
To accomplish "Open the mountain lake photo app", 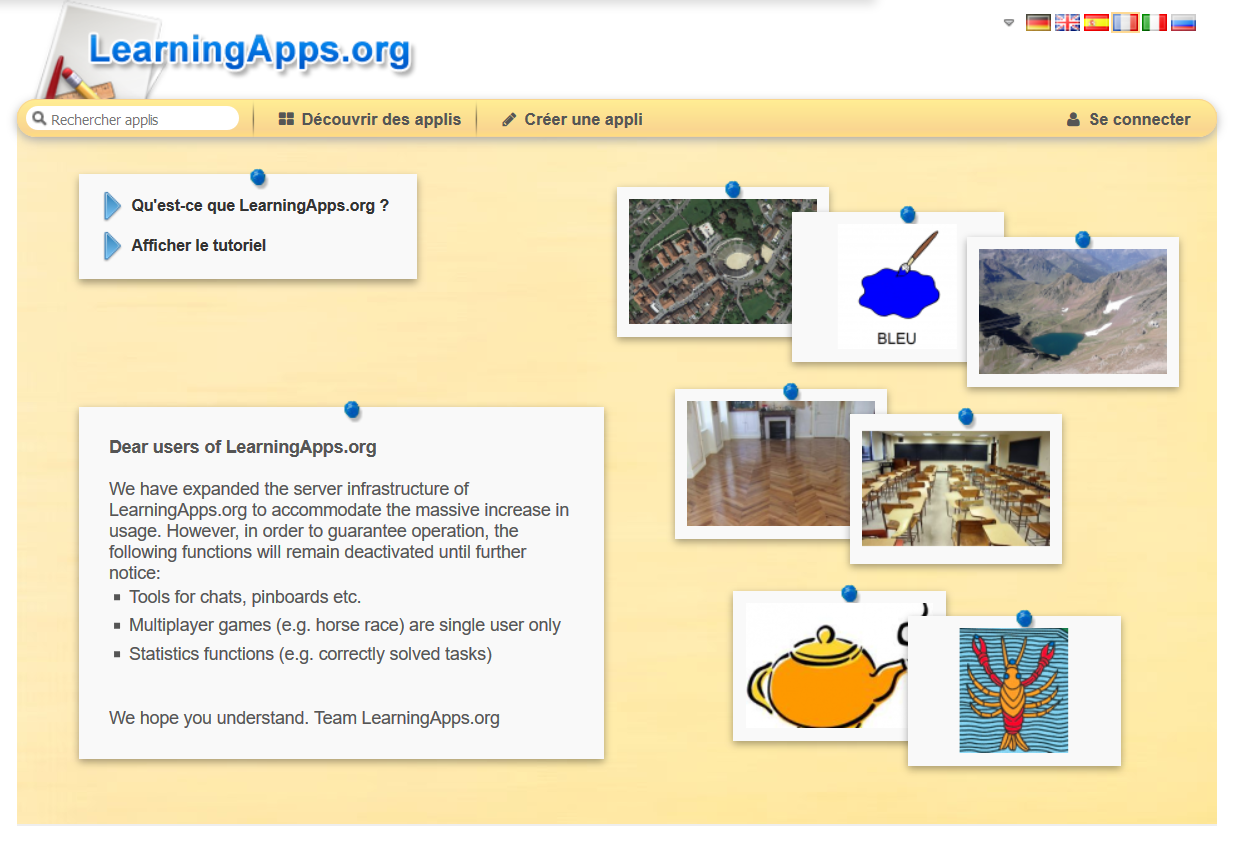I will pyautogui.click(x=1073, y=311).
